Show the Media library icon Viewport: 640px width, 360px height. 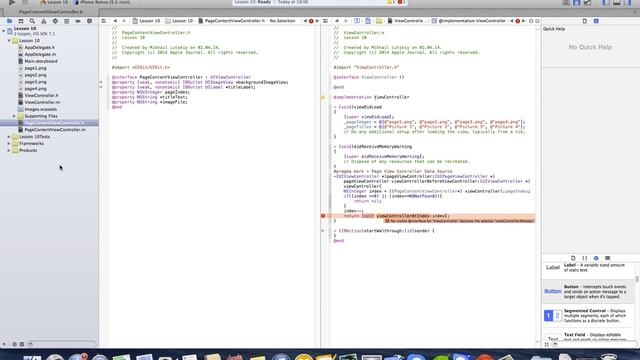(607, 258)
